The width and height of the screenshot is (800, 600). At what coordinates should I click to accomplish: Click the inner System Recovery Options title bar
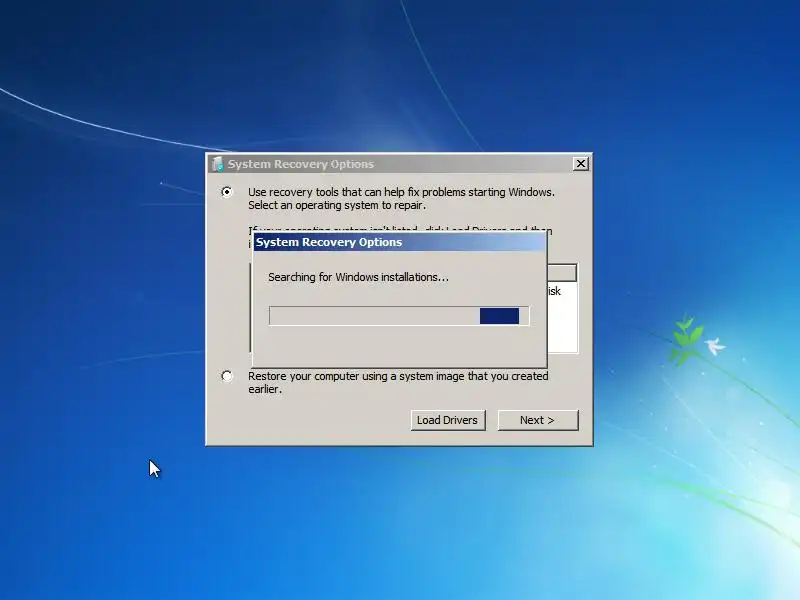[399, 242]
